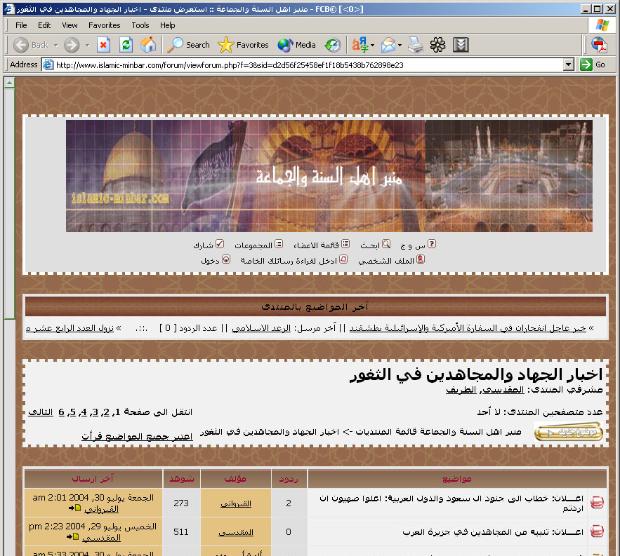
Task: Click the Forward navigation arrow icon
Action: pyautogui.click(x=72, y=45)
